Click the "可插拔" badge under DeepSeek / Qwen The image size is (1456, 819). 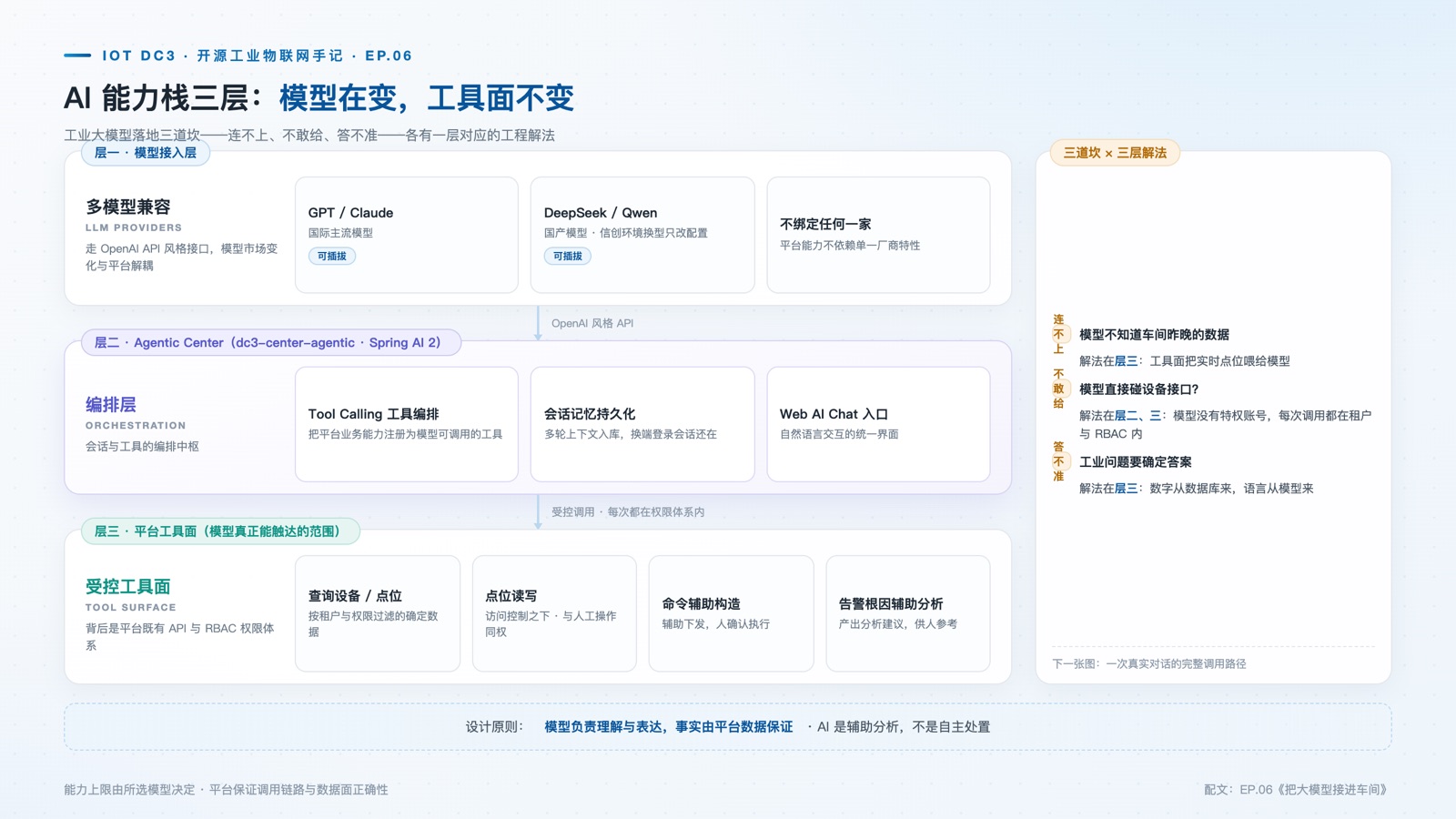(568, 256)
